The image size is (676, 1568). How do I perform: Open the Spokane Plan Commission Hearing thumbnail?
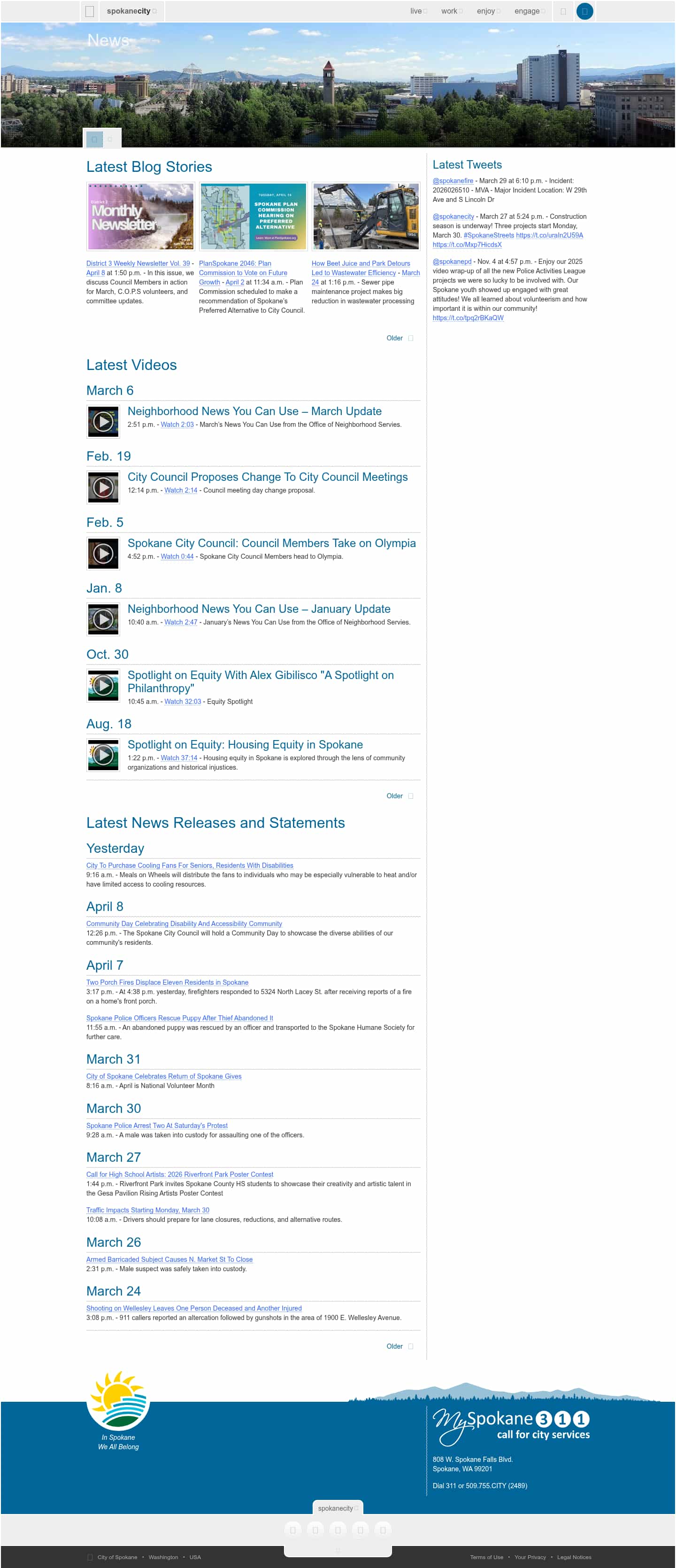pos(253,216)
